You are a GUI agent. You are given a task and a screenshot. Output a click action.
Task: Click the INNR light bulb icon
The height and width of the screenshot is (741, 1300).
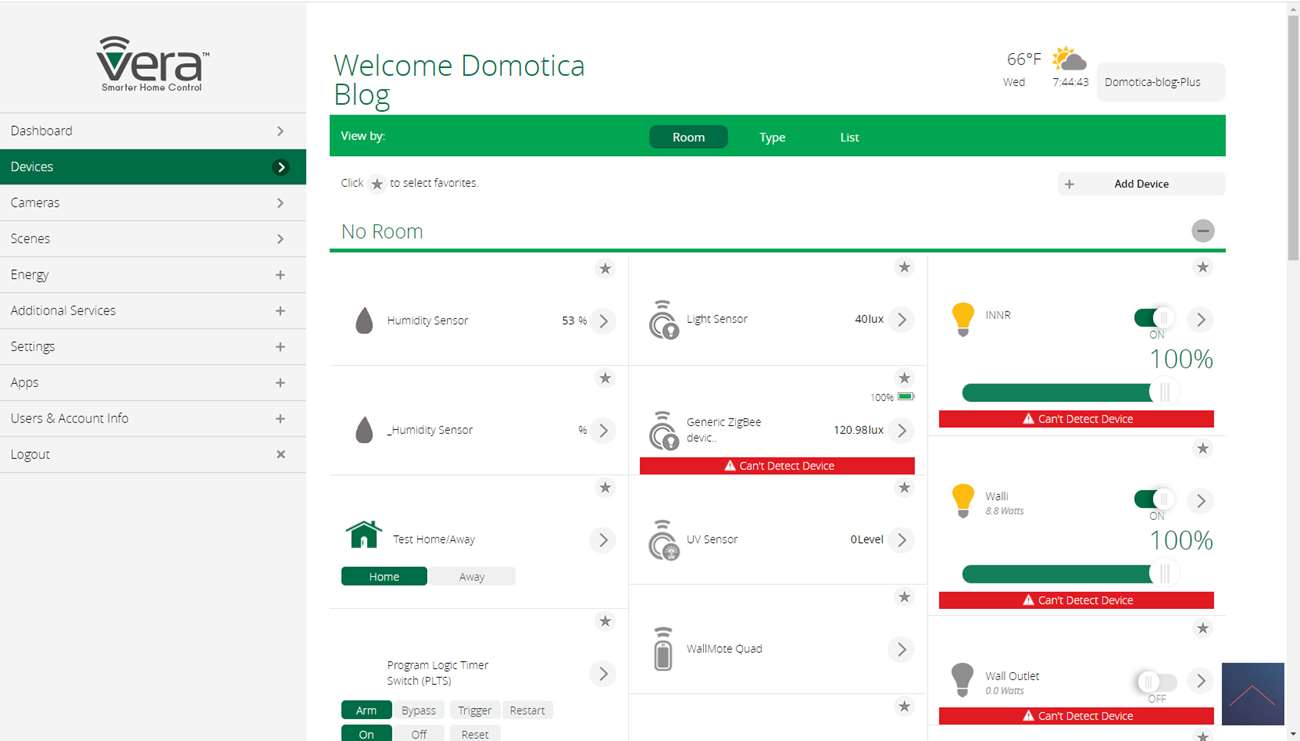click(962, 319)
